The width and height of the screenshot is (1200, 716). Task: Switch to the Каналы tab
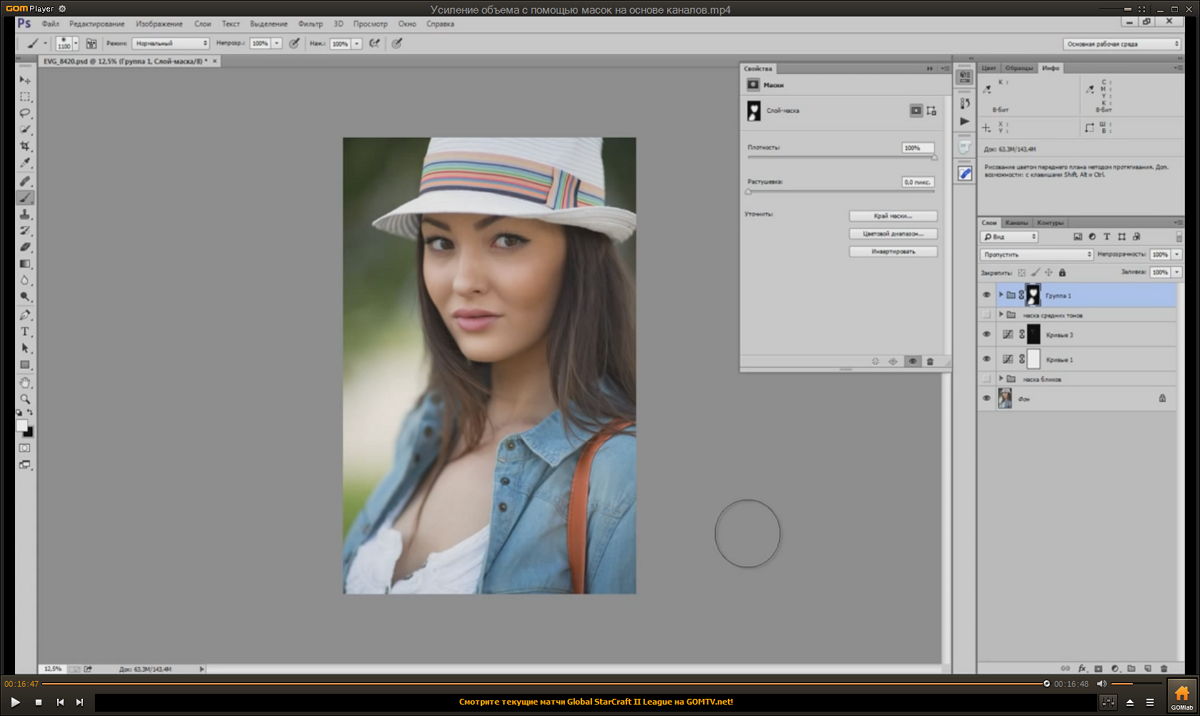(1016, 222)
